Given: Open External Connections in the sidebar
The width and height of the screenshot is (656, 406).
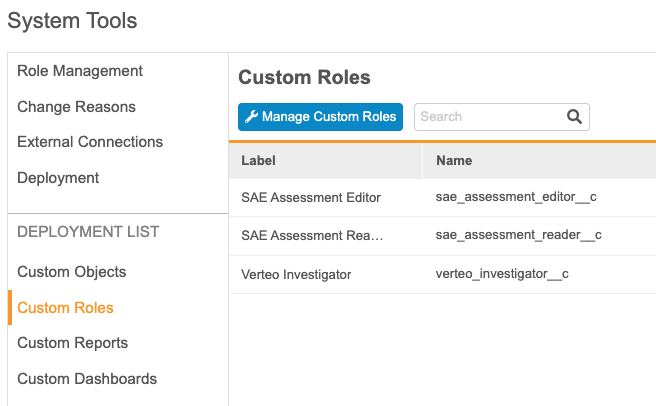Looking at the screenshot, I should click(90, 142).
